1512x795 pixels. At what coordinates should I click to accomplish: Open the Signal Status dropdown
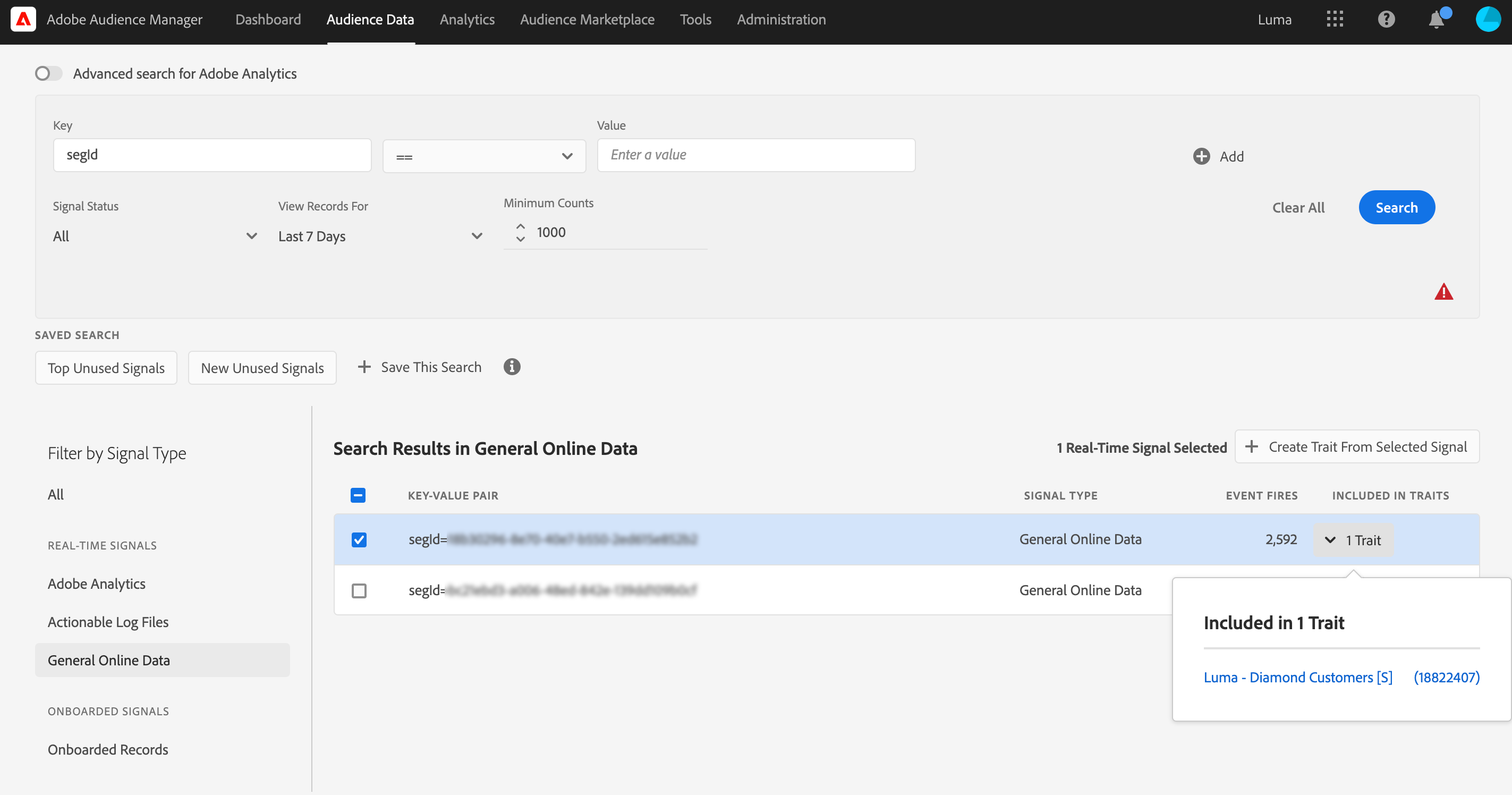[155, 236]
